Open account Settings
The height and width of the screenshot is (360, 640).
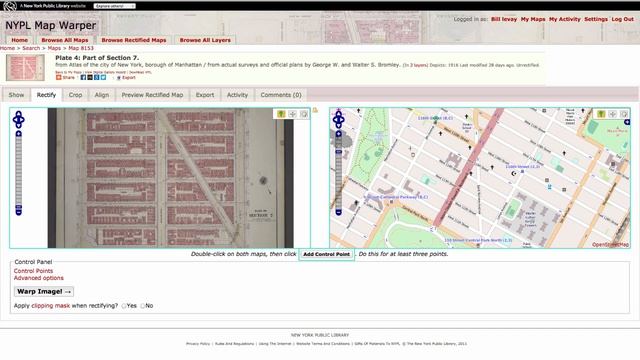pyautogui.click(x=596, y=19)
